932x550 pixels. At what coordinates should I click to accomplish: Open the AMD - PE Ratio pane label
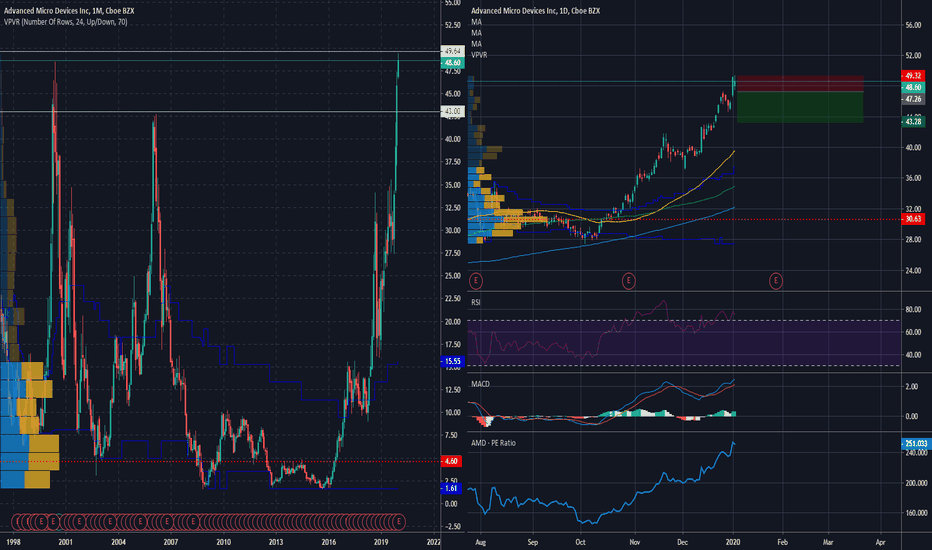tap(493, 443)
